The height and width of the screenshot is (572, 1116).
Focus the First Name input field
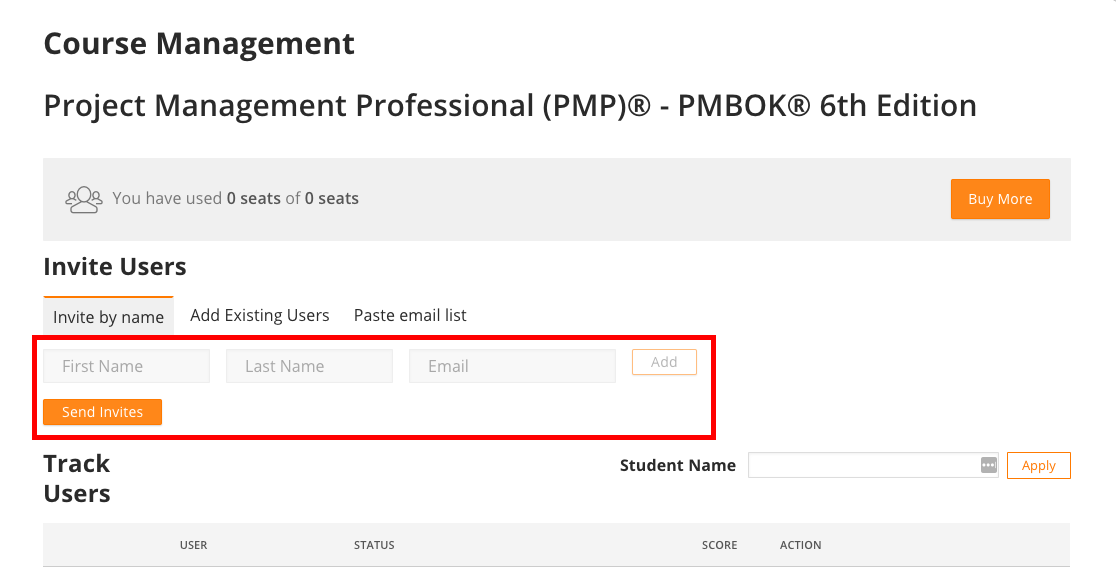[x=127, y=366]
